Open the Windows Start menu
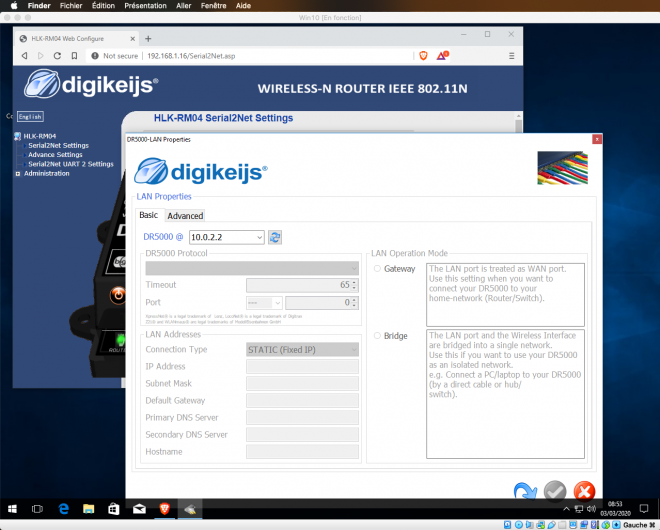660x530 pixels. point(12,509)
